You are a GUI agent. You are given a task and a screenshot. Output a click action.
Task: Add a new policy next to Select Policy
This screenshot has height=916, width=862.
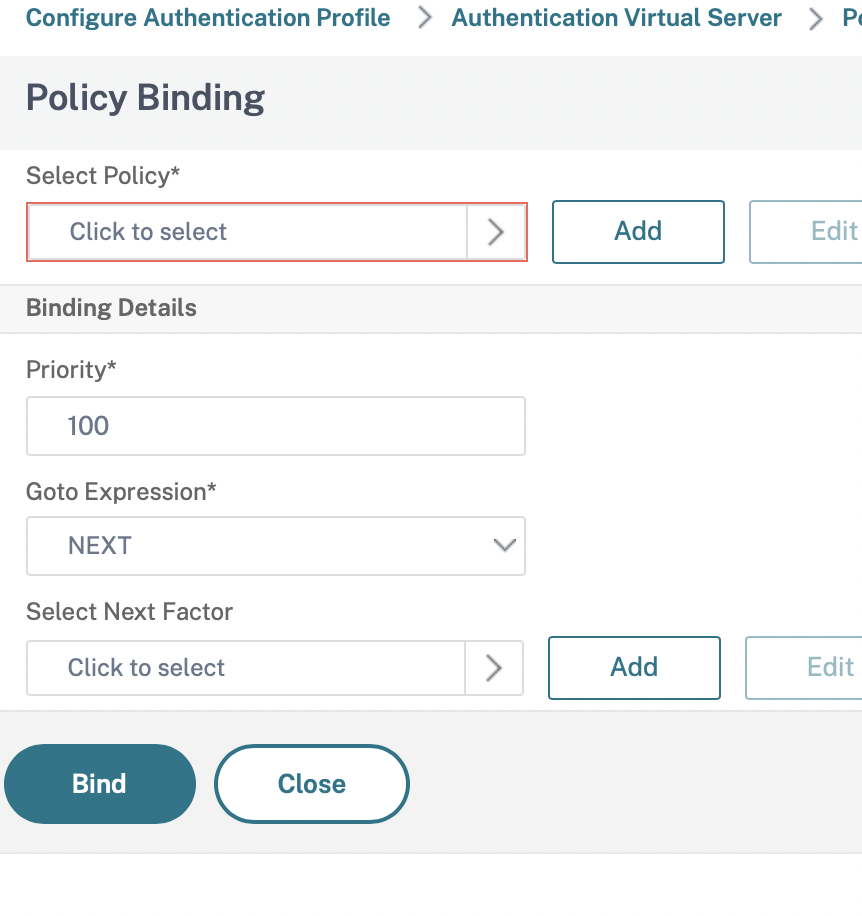coord(638,232)
